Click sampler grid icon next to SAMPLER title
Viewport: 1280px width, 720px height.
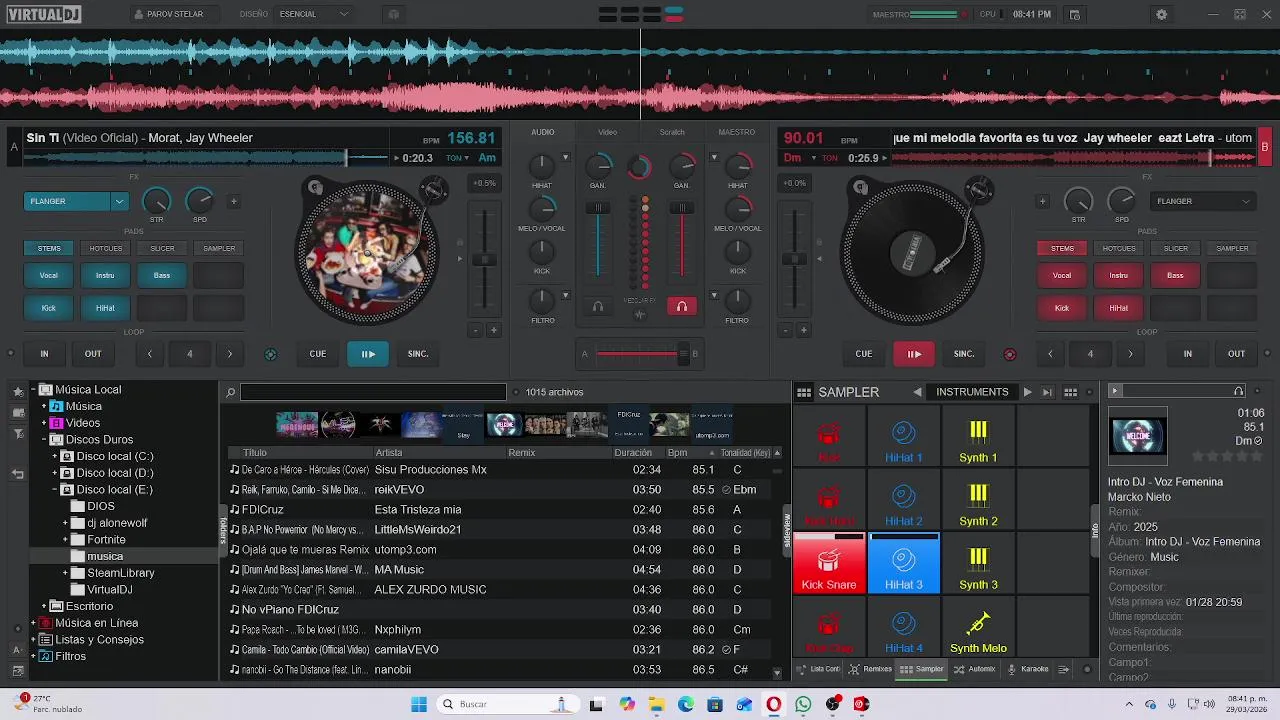coord(804,393)
